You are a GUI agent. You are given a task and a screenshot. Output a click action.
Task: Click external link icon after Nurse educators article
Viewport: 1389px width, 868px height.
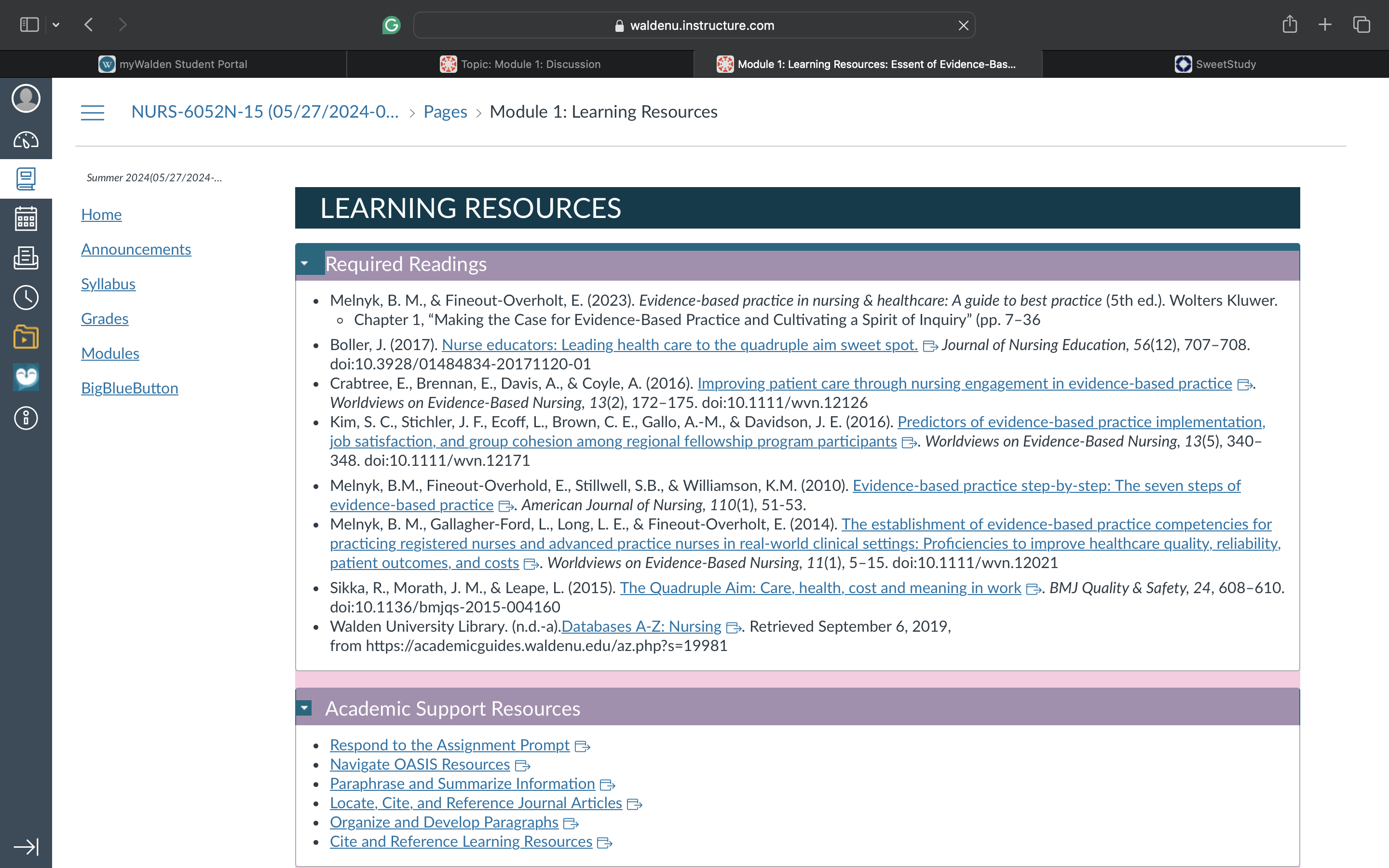[x=930, y=346]
